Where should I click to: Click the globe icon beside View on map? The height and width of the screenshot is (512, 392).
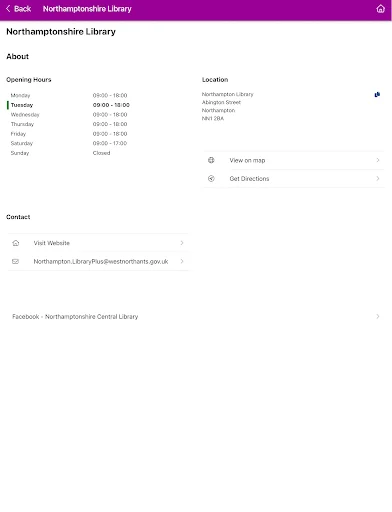[x=211, y=160]
